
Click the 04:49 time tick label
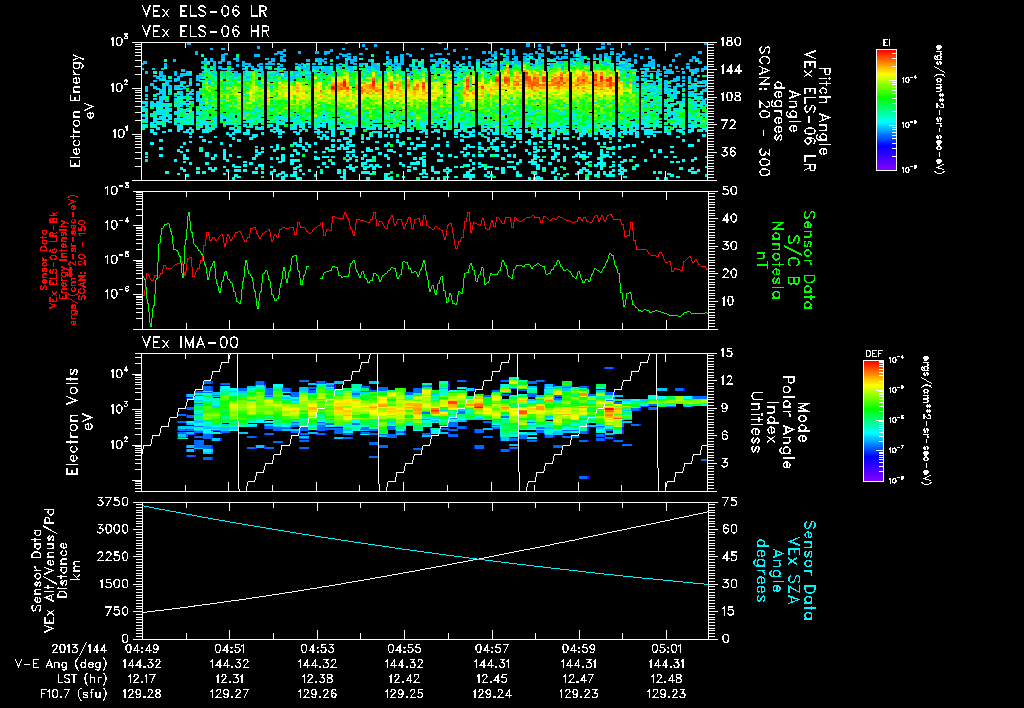(x=142, y=650)
